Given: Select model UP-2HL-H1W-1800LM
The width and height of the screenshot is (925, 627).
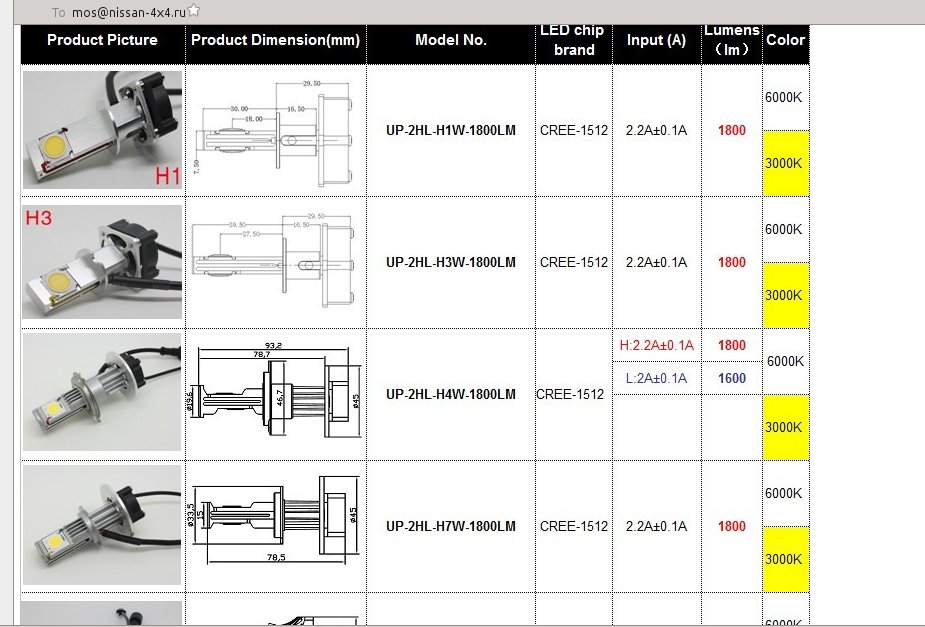Looking at the screenshot, I should tap(451, 130).
